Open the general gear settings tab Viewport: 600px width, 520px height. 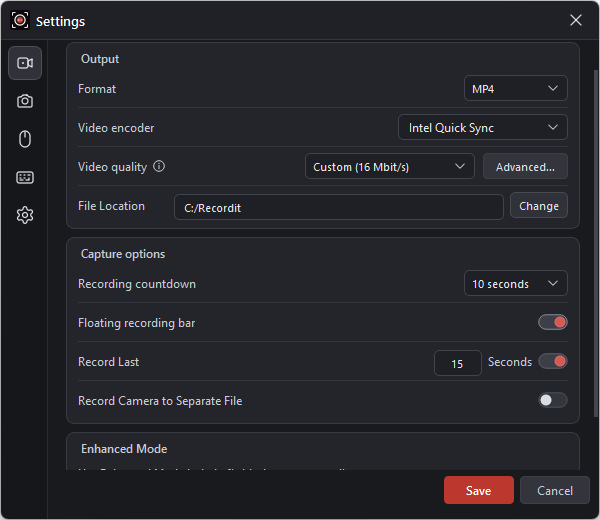[25, 215]
